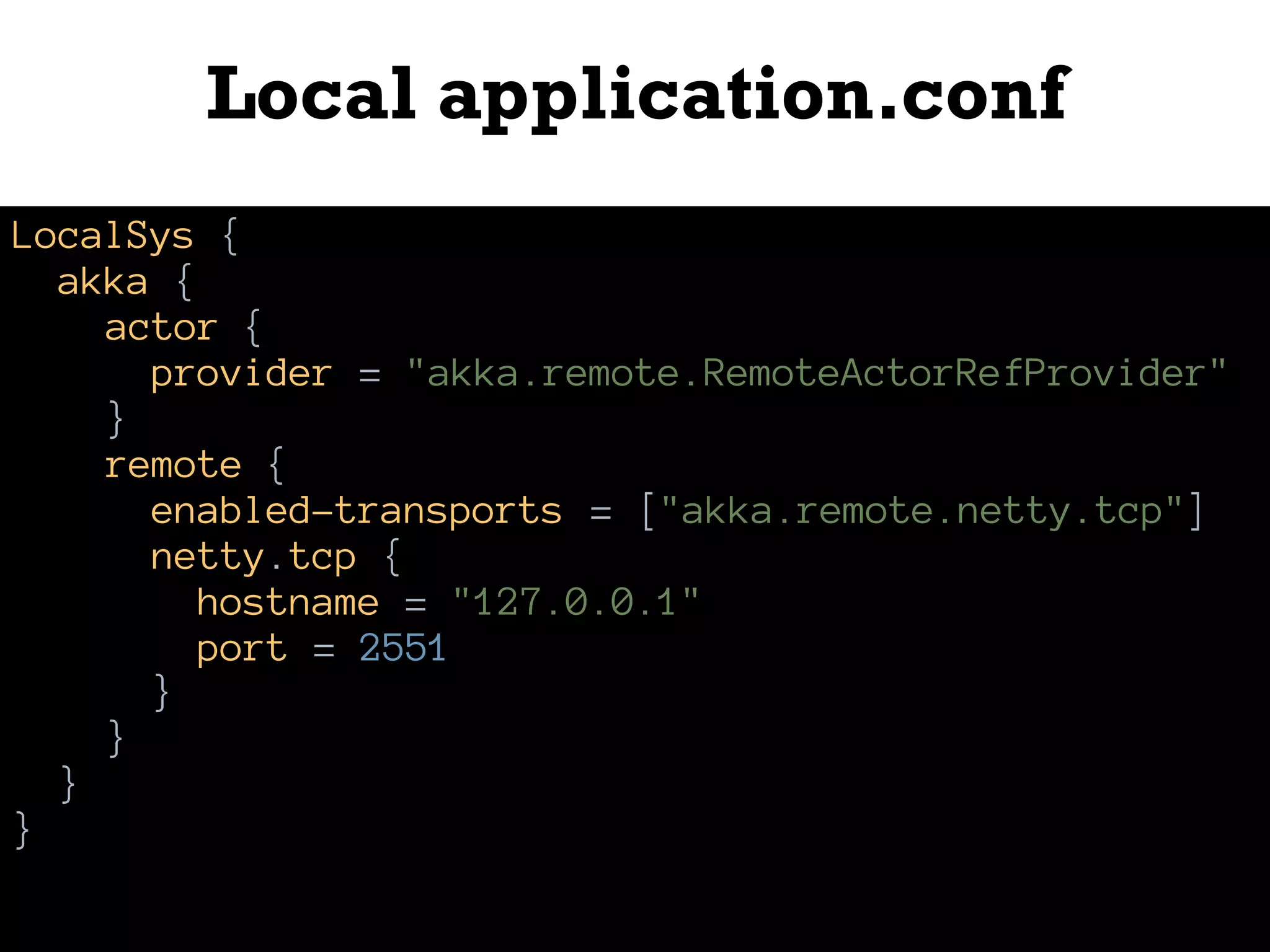Click the 'provider' key
Screen dimensions: 1270x952
point(241,374)
